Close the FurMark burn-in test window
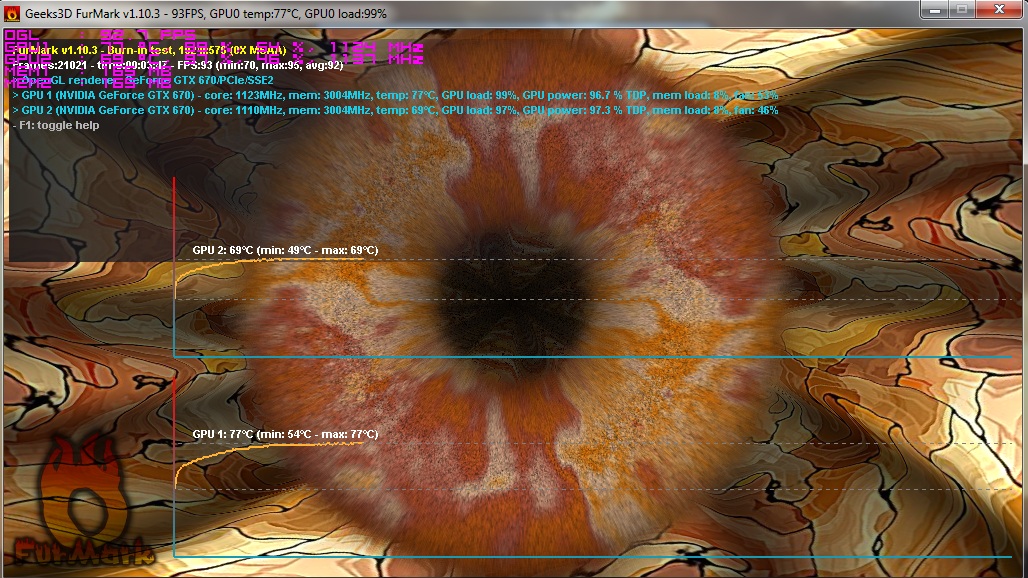The image size is (1028, 578). point(999,10)
